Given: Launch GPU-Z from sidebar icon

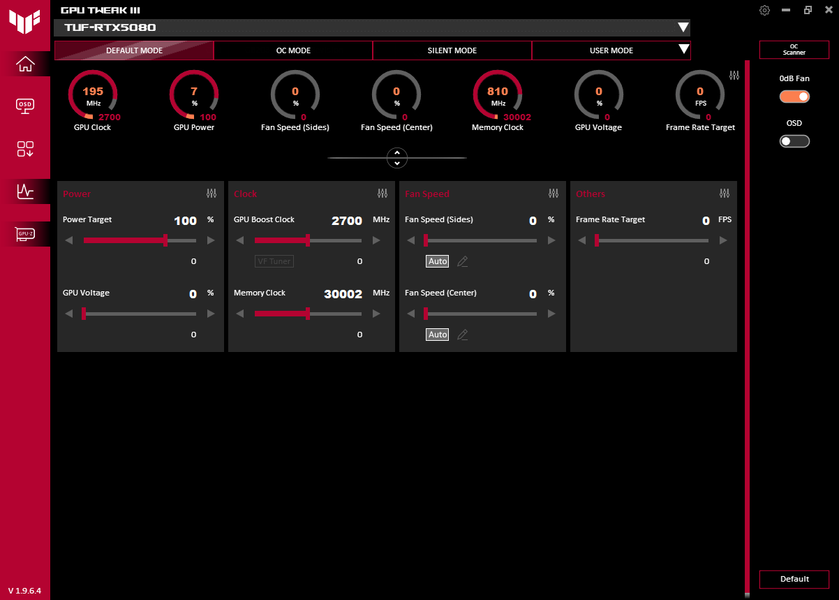Looking at the screenshot, I should 25,234.
